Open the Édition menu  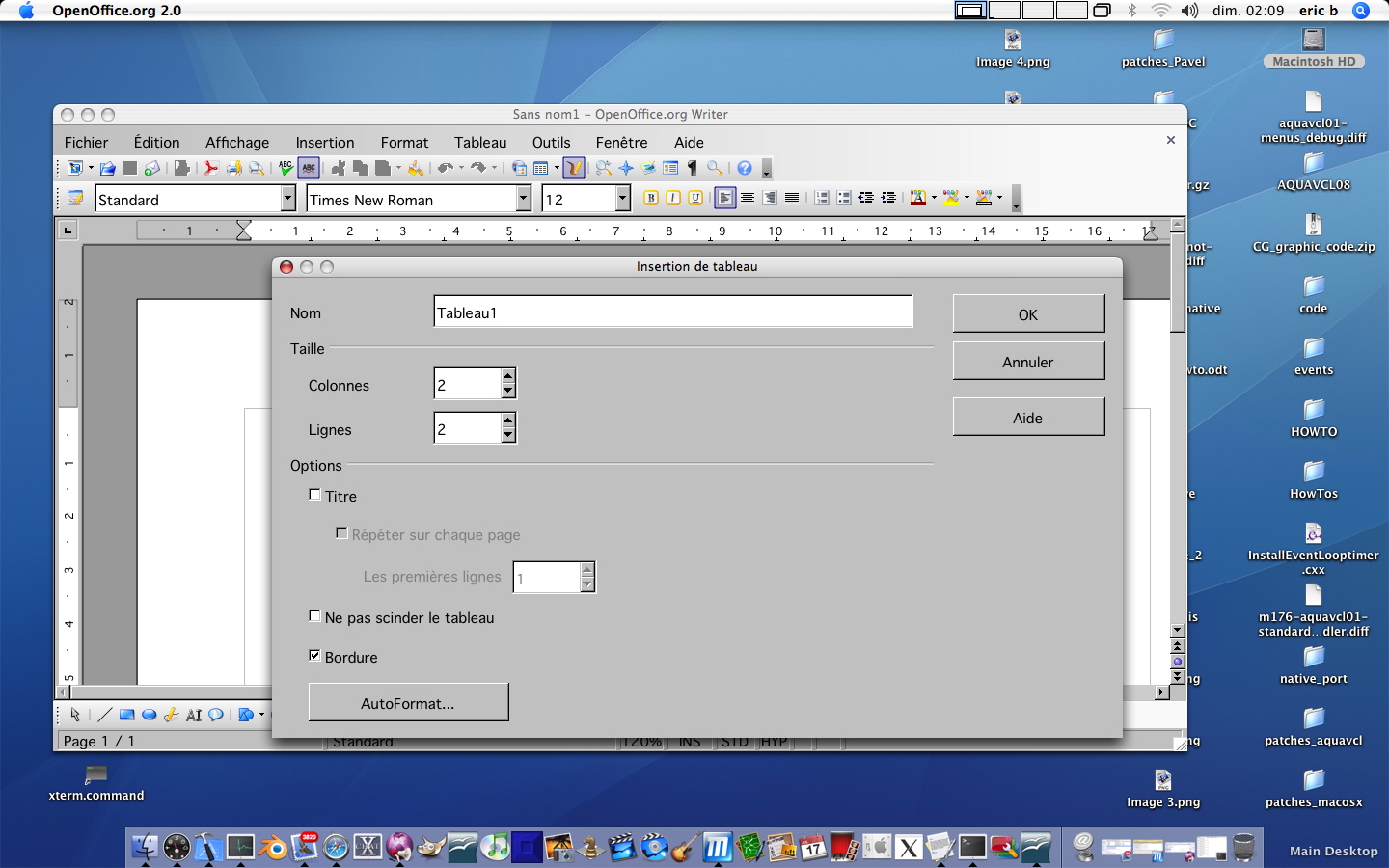[x=156, y=142]
